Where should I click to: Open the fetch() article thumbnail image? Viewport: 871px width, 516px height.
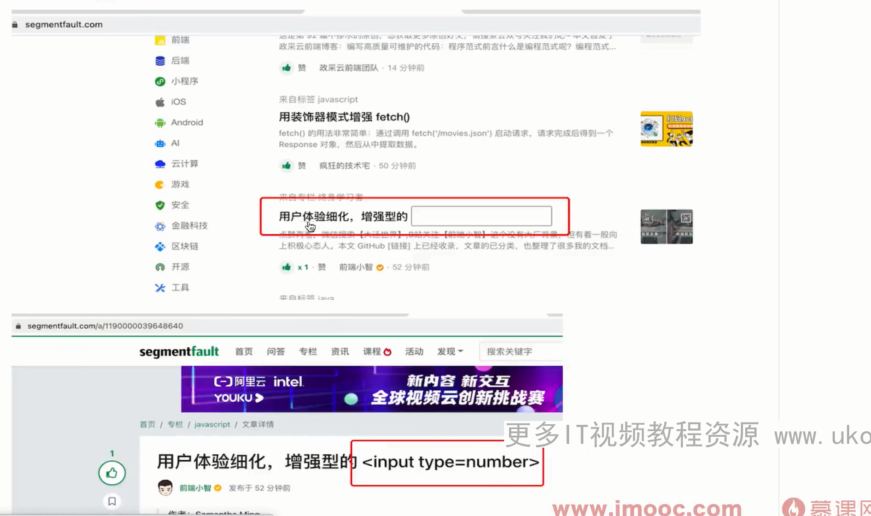667,129
